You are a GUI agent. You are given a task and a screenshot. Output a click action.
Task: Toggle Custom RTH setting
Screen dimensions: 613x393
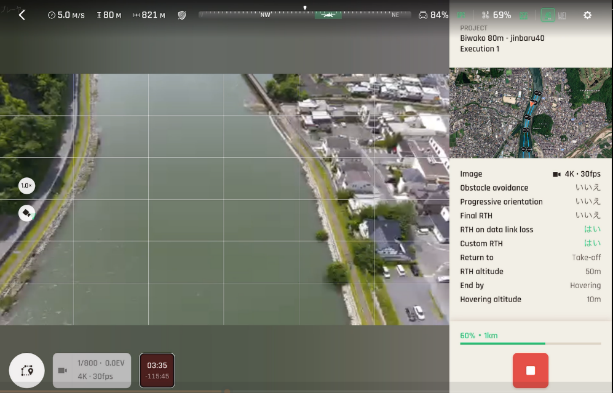click(x=531, y=243)
